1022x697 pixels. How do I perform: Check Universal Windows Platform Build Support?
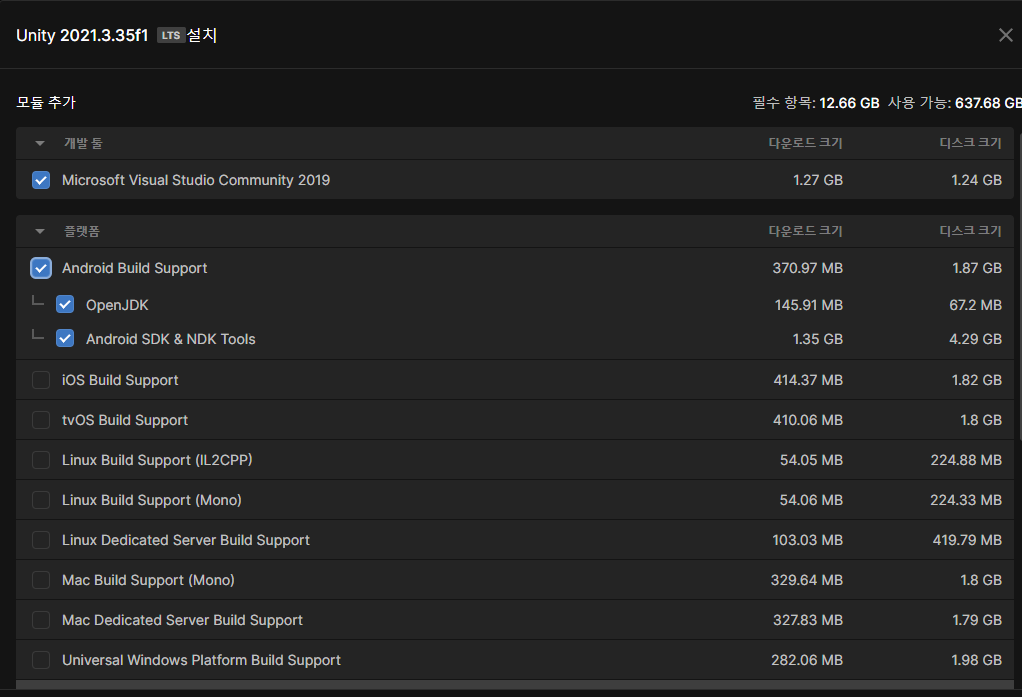click(x=41, y=660)
